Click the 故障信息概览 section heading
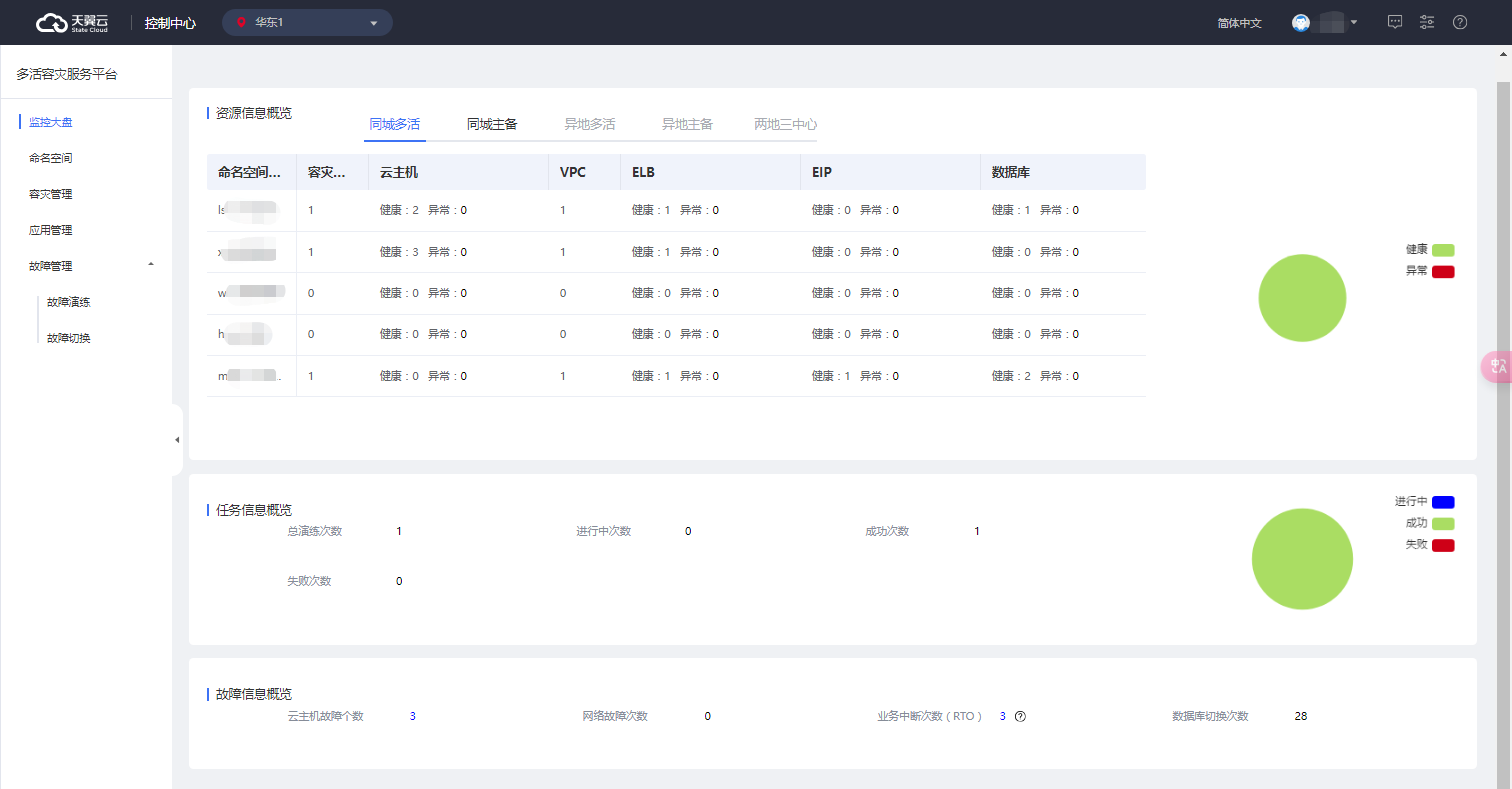The image size is (1512, 789). point(254,694)
